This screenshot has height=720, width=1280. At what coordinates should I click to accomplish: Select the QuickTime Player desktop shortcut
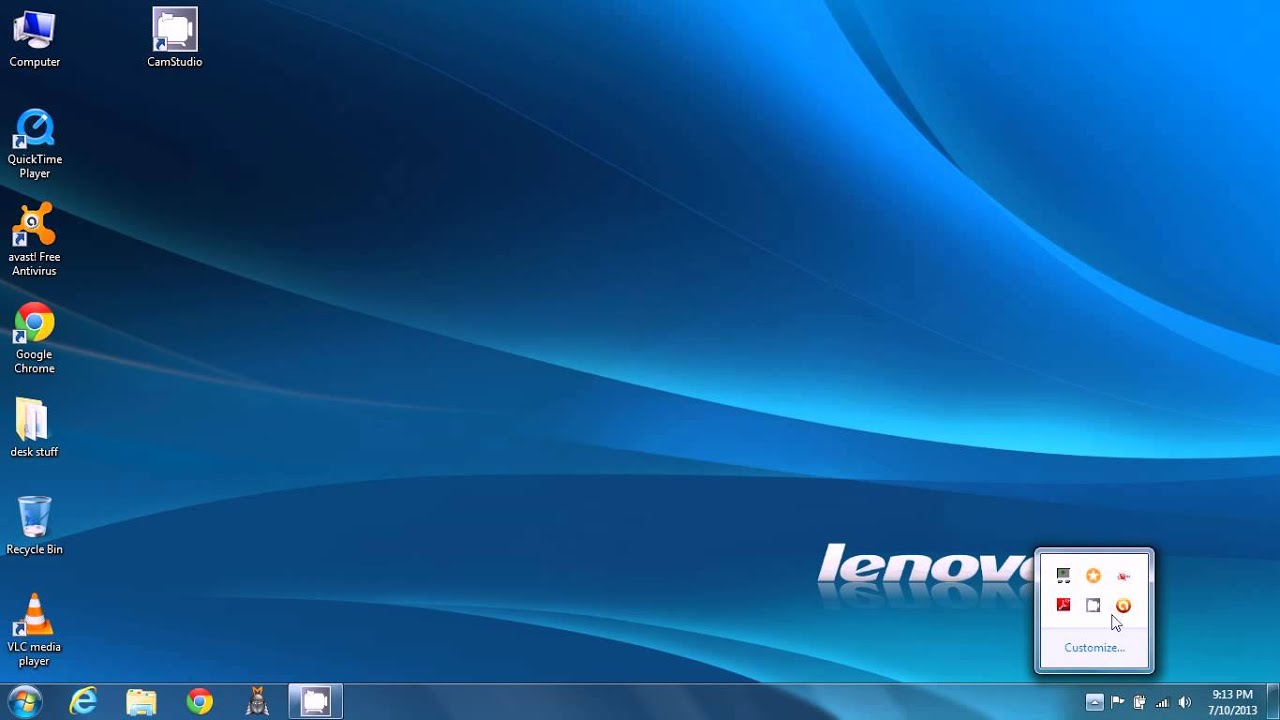coord(34,144)
